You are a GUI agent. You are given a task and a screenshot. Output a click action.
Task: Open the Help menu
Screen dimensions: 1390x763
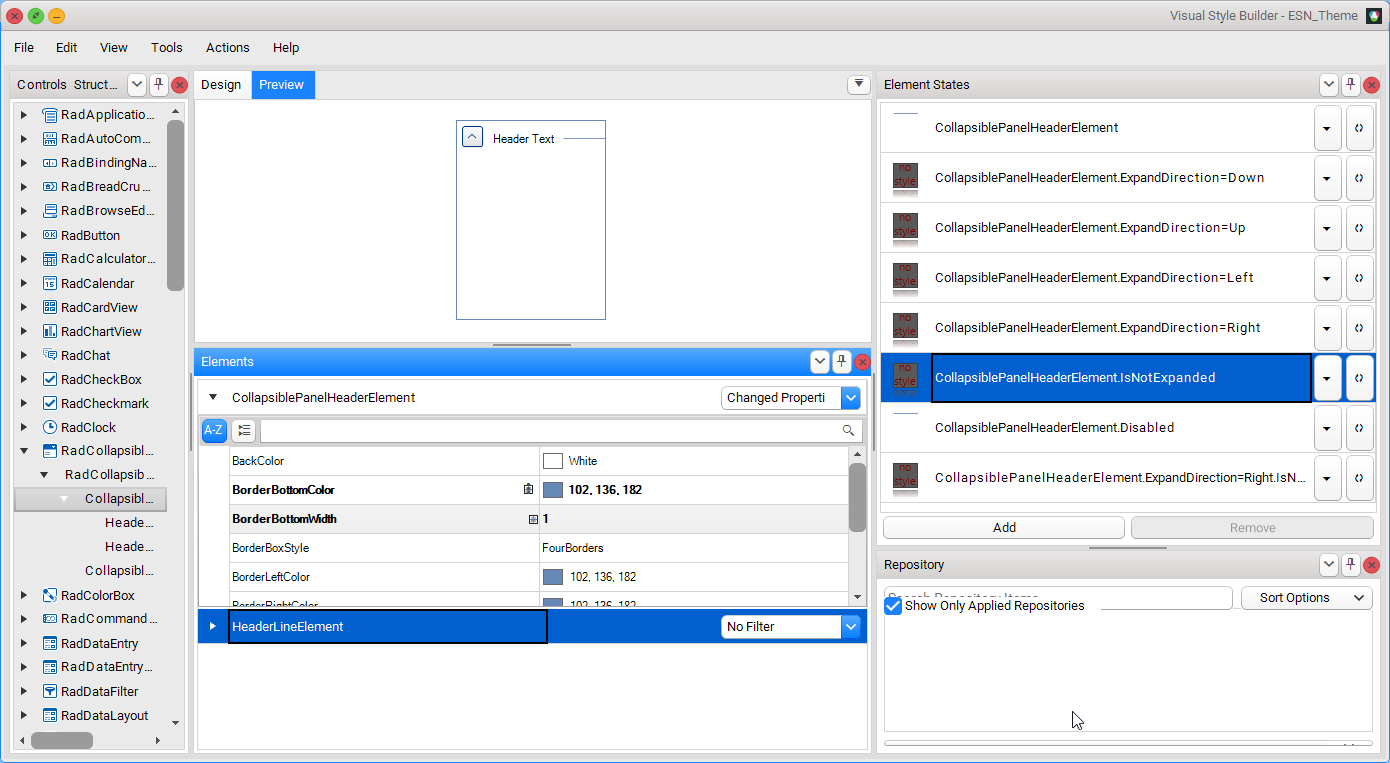[x=286, y=47]
